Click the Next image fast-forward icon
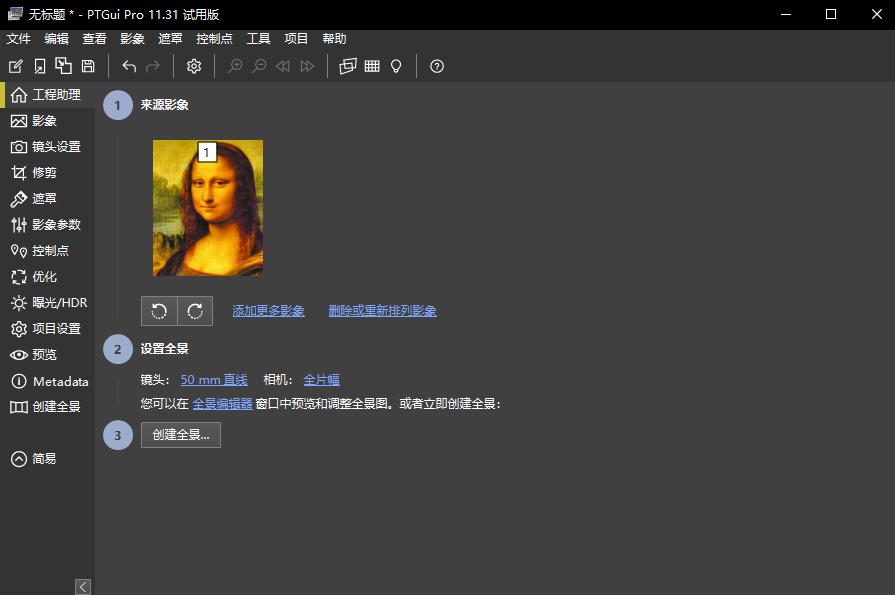The image size is (895, 595). point(307,66)
